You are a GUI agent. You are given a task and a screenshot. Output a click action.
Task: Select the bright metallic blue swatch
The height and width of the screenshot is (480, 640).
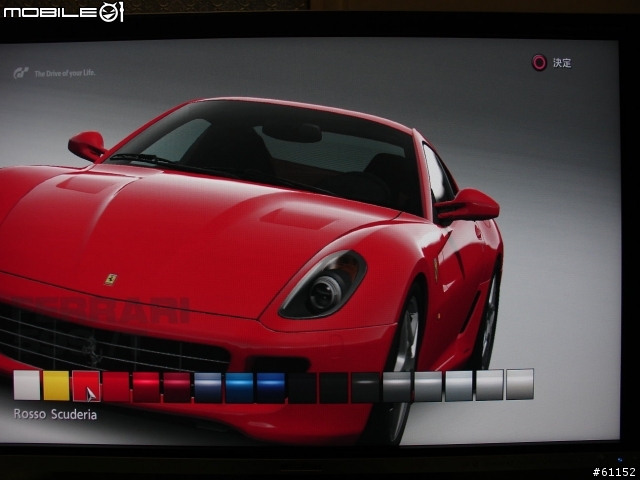pyautogui.click(x=239, y=388)
